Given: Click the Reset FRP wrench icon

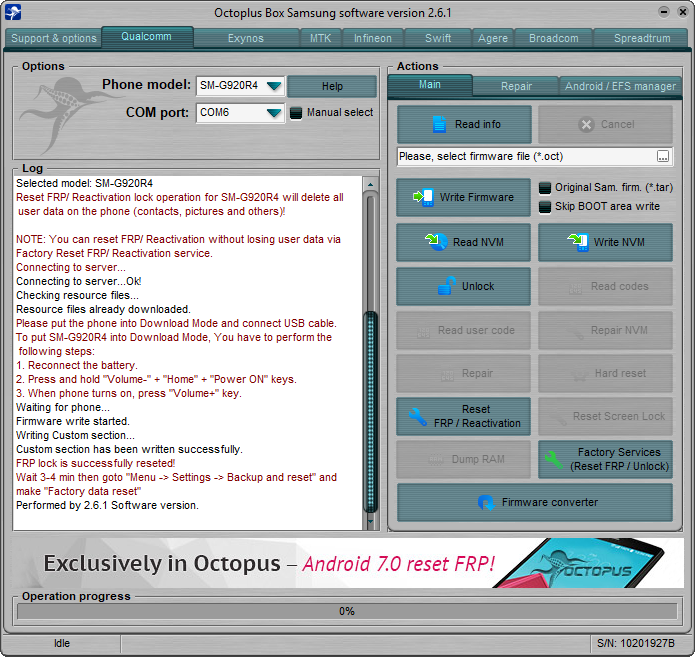Looking at the screenshot, I should pyautogui.click(x=418, y=417).
